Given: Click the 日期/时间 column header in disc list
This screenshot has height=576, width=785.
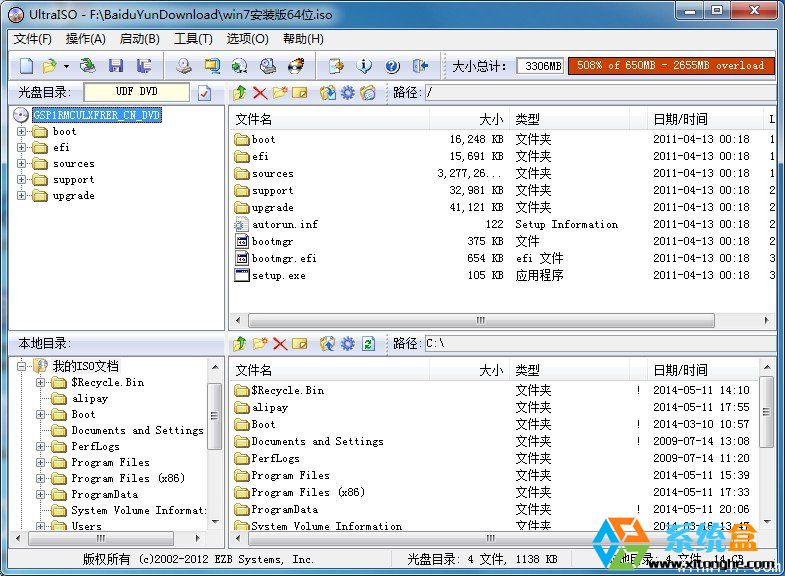Looking at the screenshot, I should 705,119.
